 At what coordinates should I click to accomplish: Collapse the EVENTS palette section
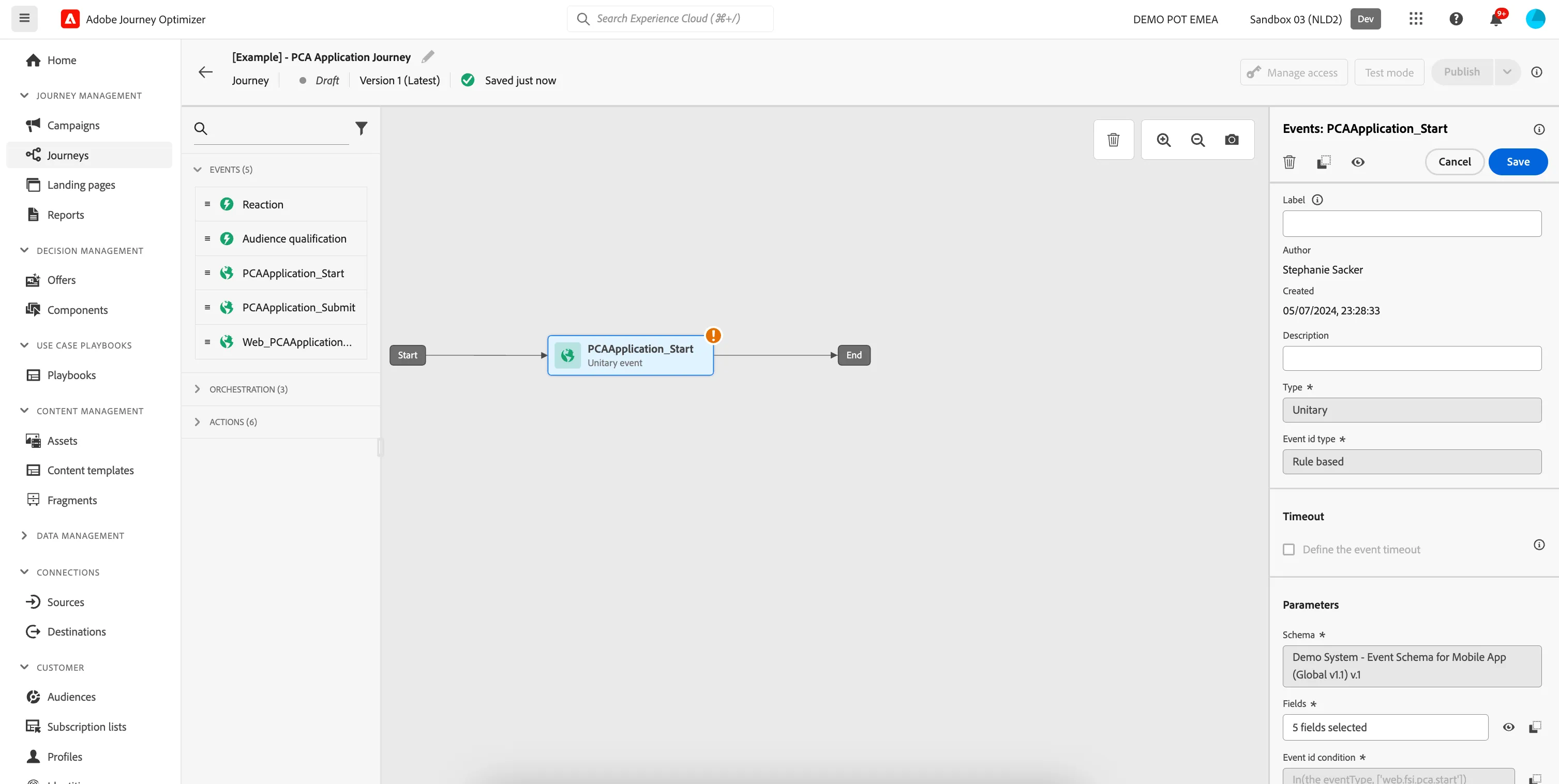point(198,170)
